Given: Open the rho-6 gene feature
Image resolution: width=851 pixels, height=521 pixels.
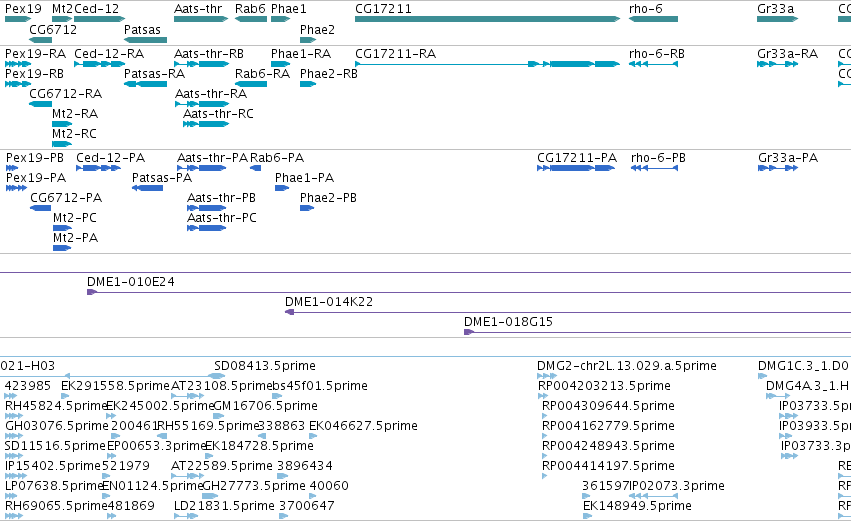Looking at the screenshot, I should click(653, 19).
